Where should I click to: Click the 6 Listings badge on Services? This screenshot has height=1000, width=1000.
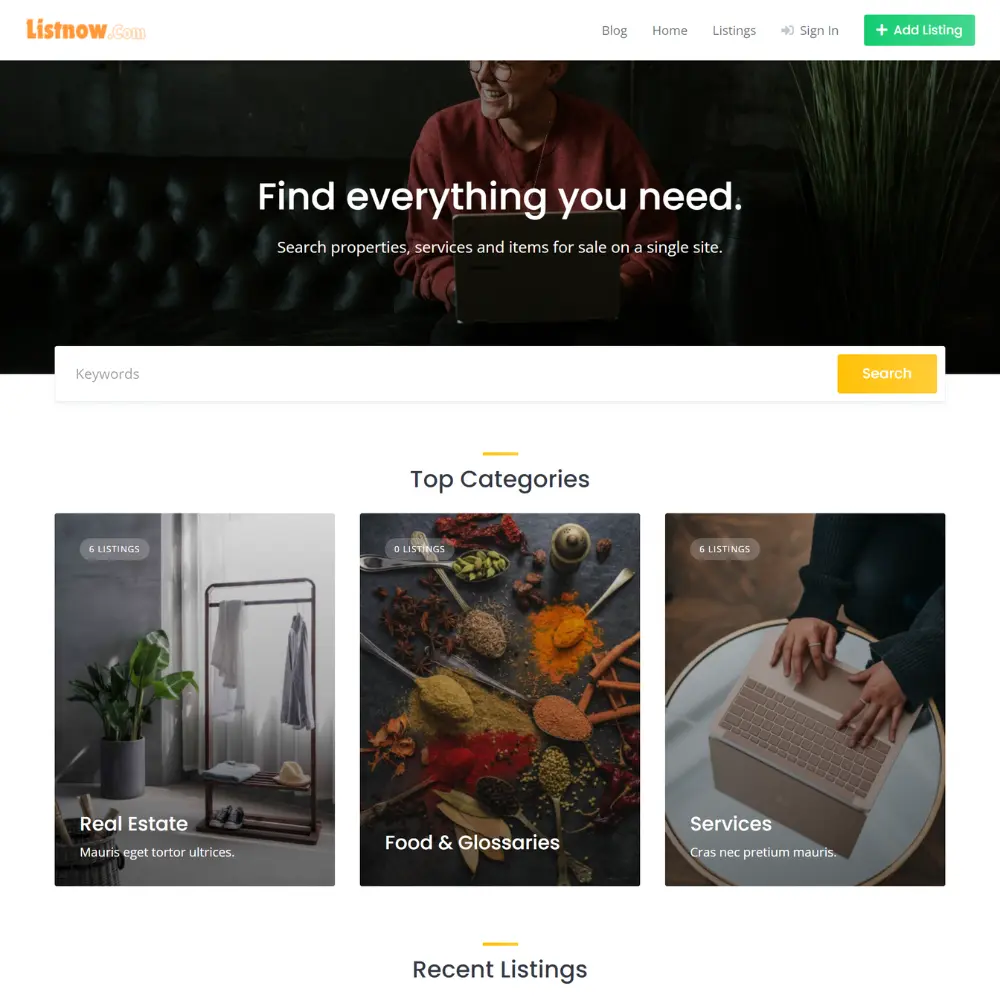pos(724,549)
